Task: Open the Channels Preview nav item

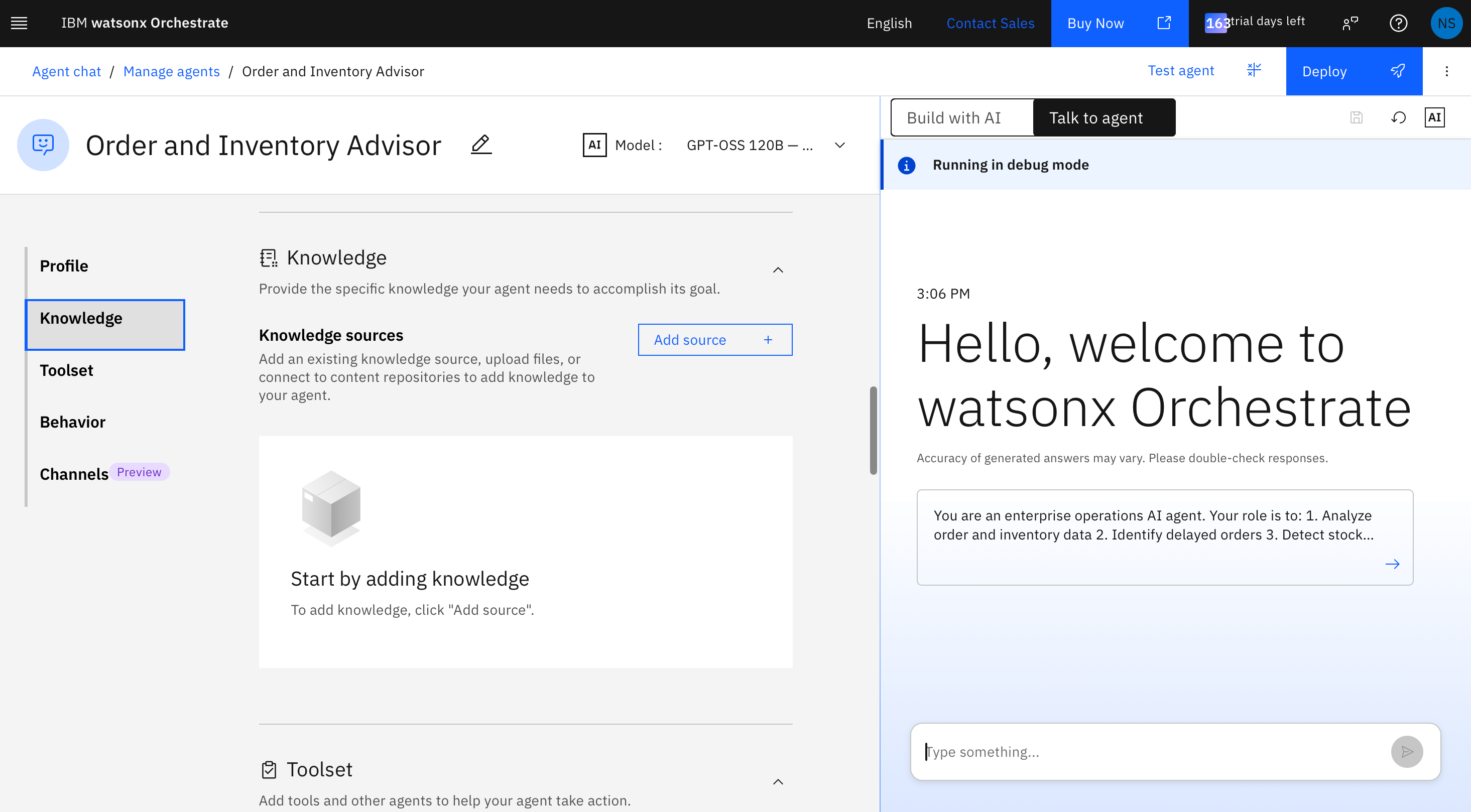Action: (104, 474)
